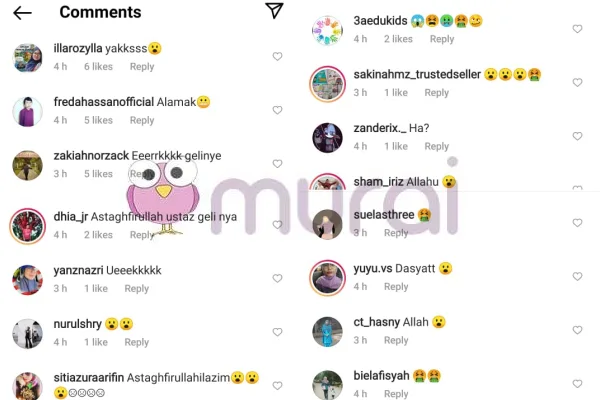The width and height of the screenshot is (600, 400).
Task: Reply to illarozylla's comment
Action: pos(142,67)
